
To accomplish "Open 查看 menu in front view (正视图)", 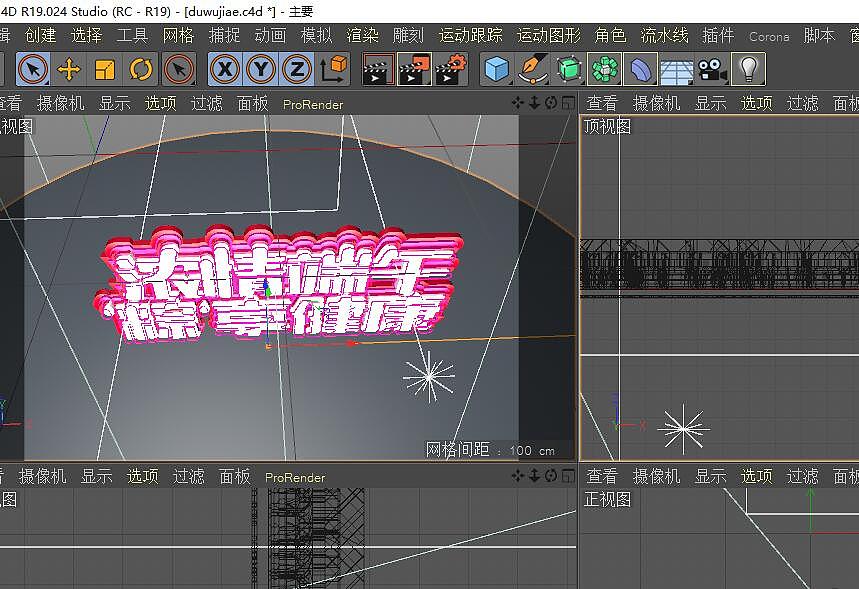I will coord(602,476).
